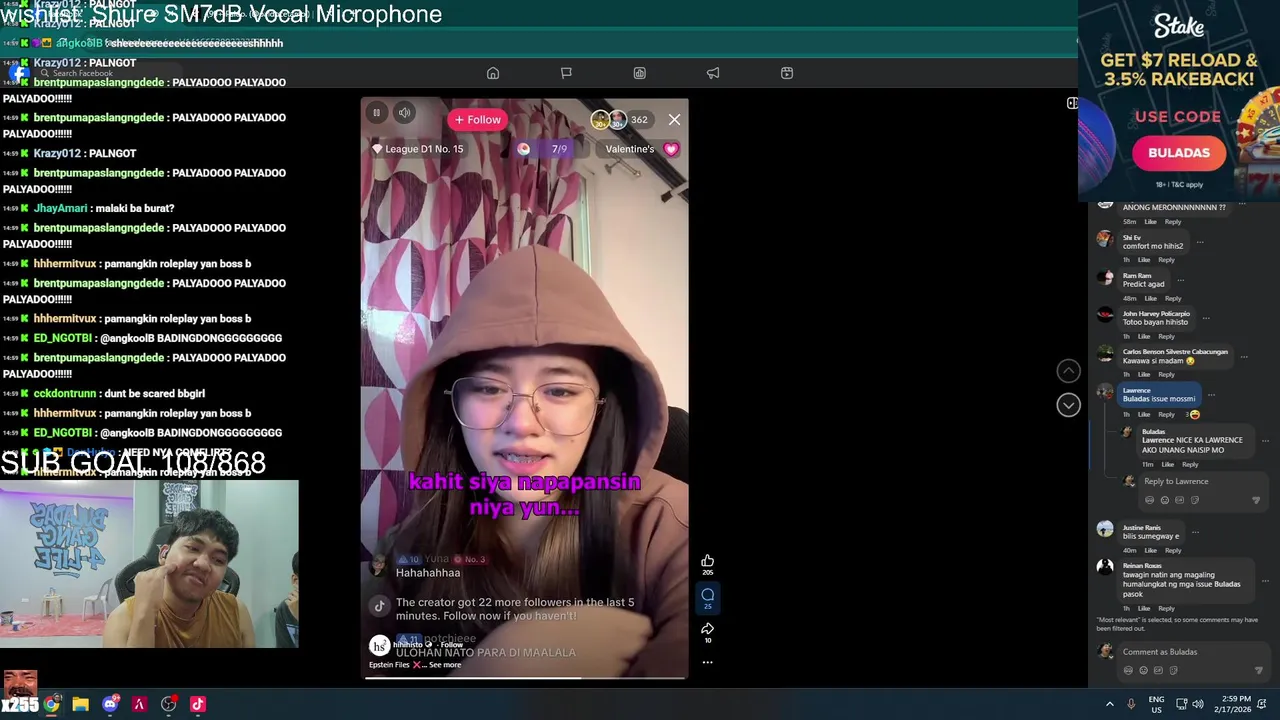This screenshot has height=720, width=1280.
Task: Open the insights chart tab icon
Action: pos(640,73)
